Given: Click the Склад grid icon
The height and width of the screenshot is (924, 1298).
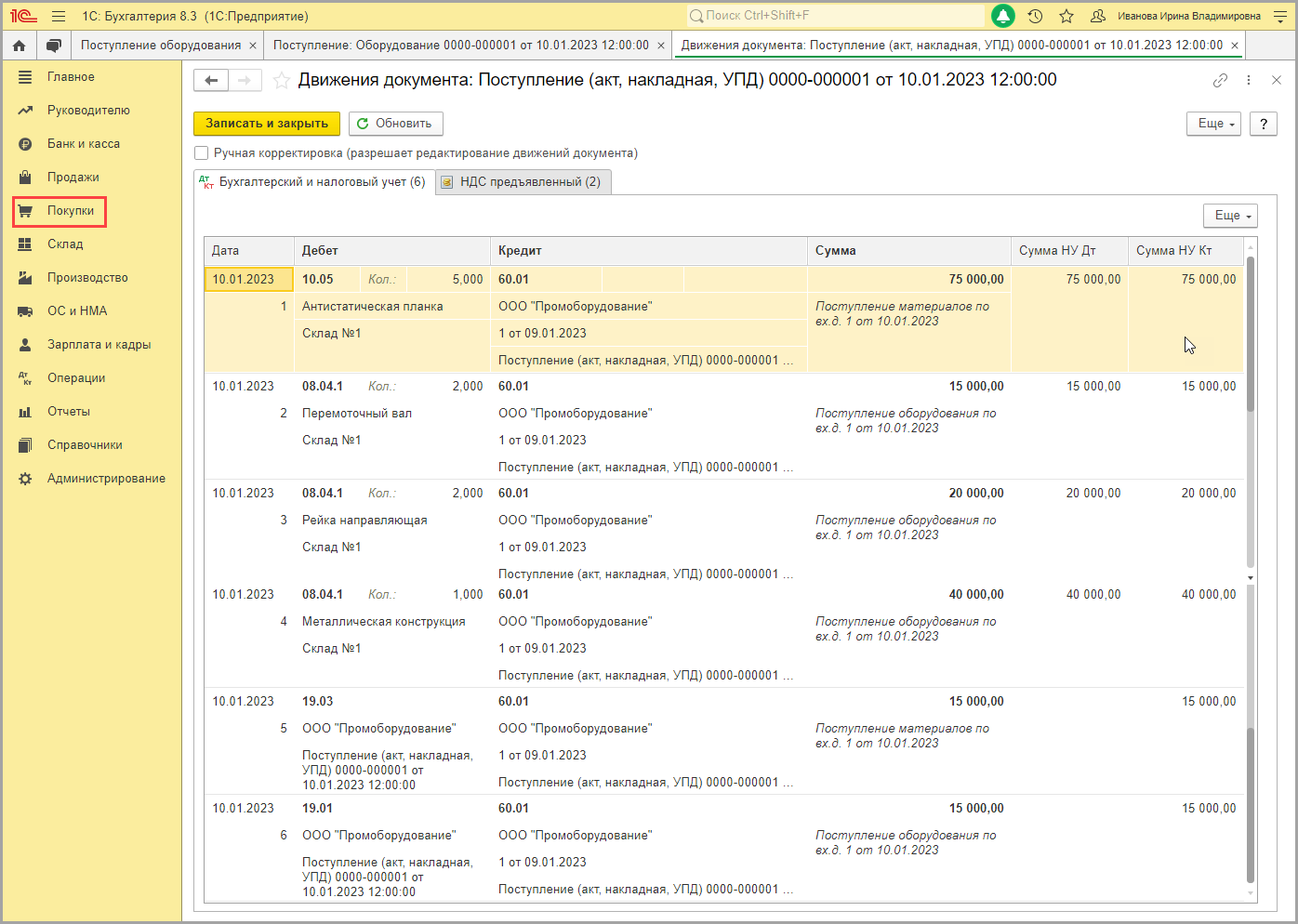Looking at the screenshot, I should 25,244.
